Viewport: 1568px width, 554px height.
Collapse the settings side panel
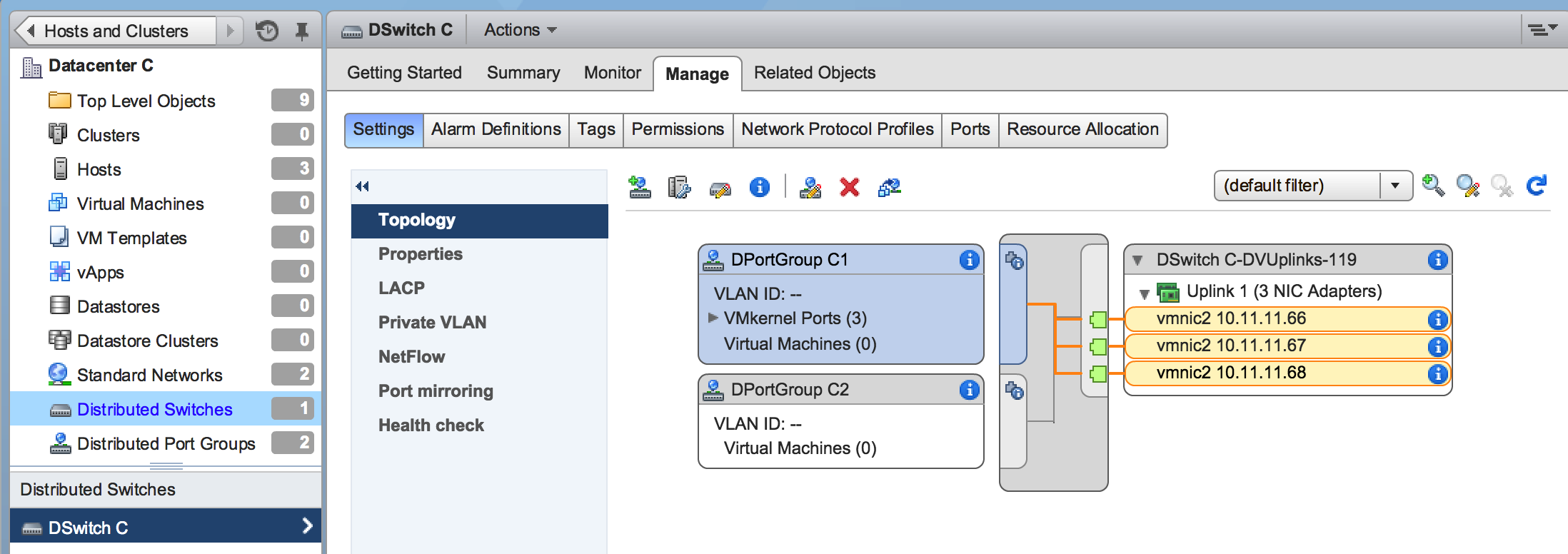pos(363,186)
